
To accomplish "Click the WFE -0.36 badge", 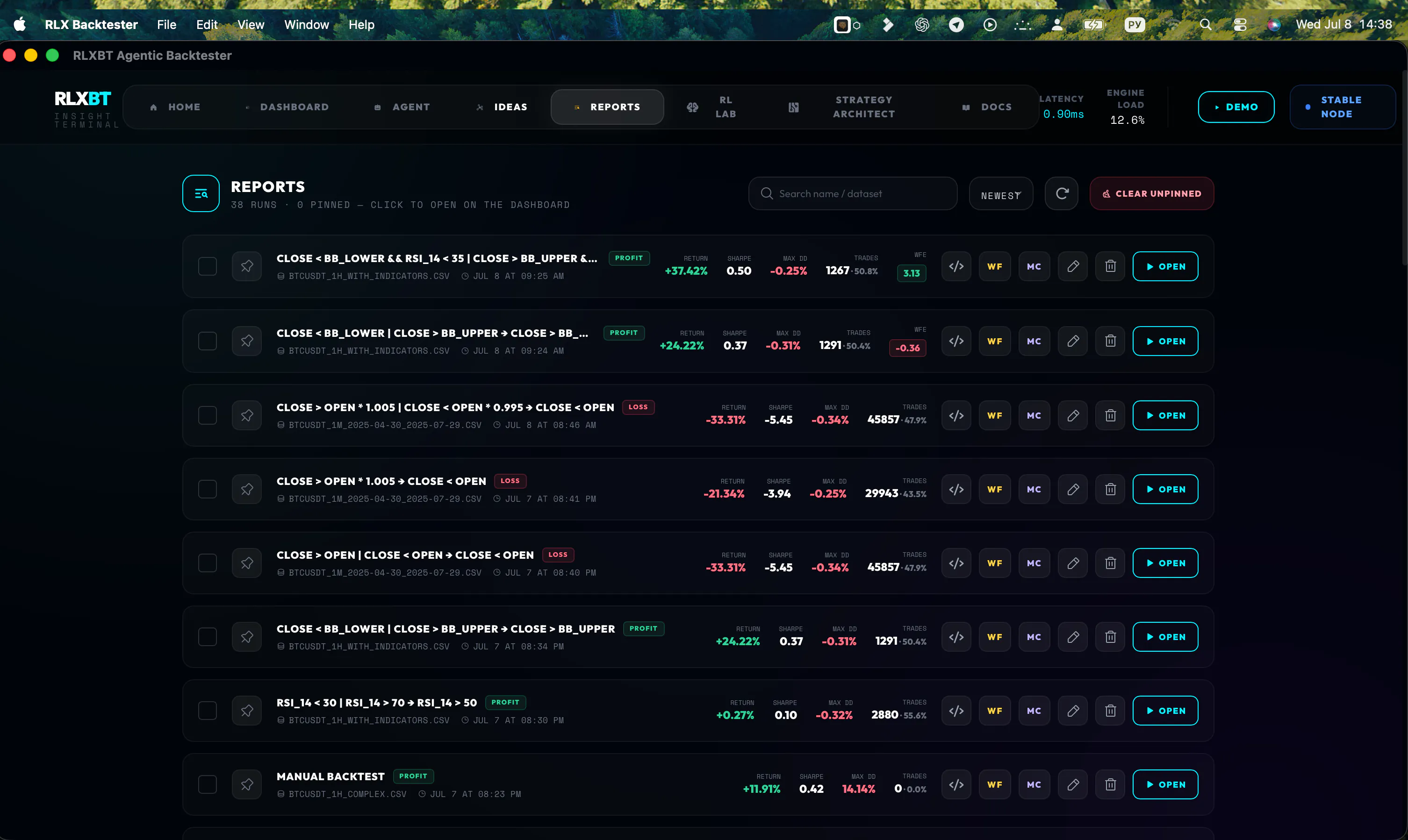I will pos(907,348).
